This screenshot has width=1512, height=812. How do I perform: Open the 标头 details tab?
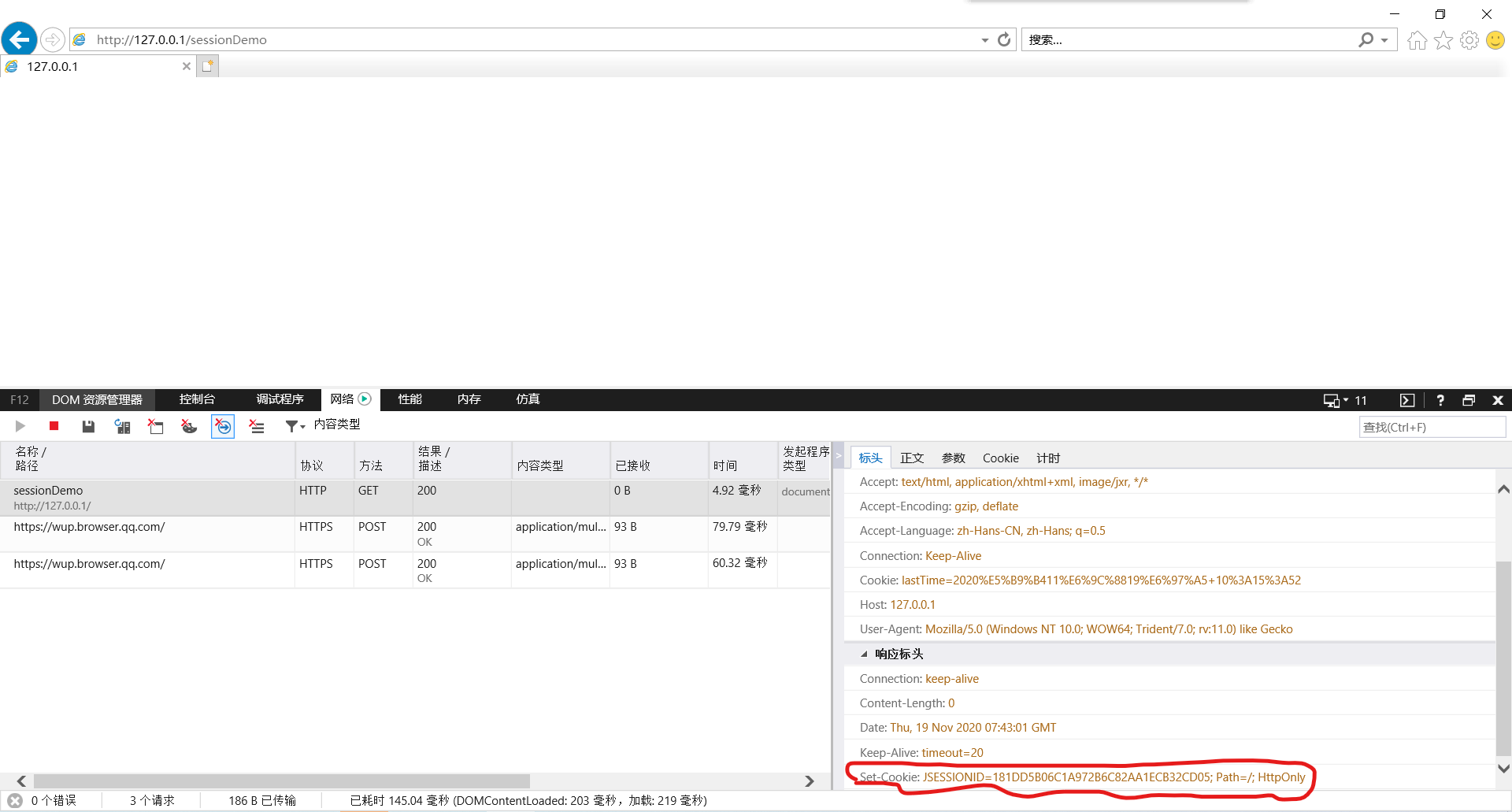(x=870, y=458)
